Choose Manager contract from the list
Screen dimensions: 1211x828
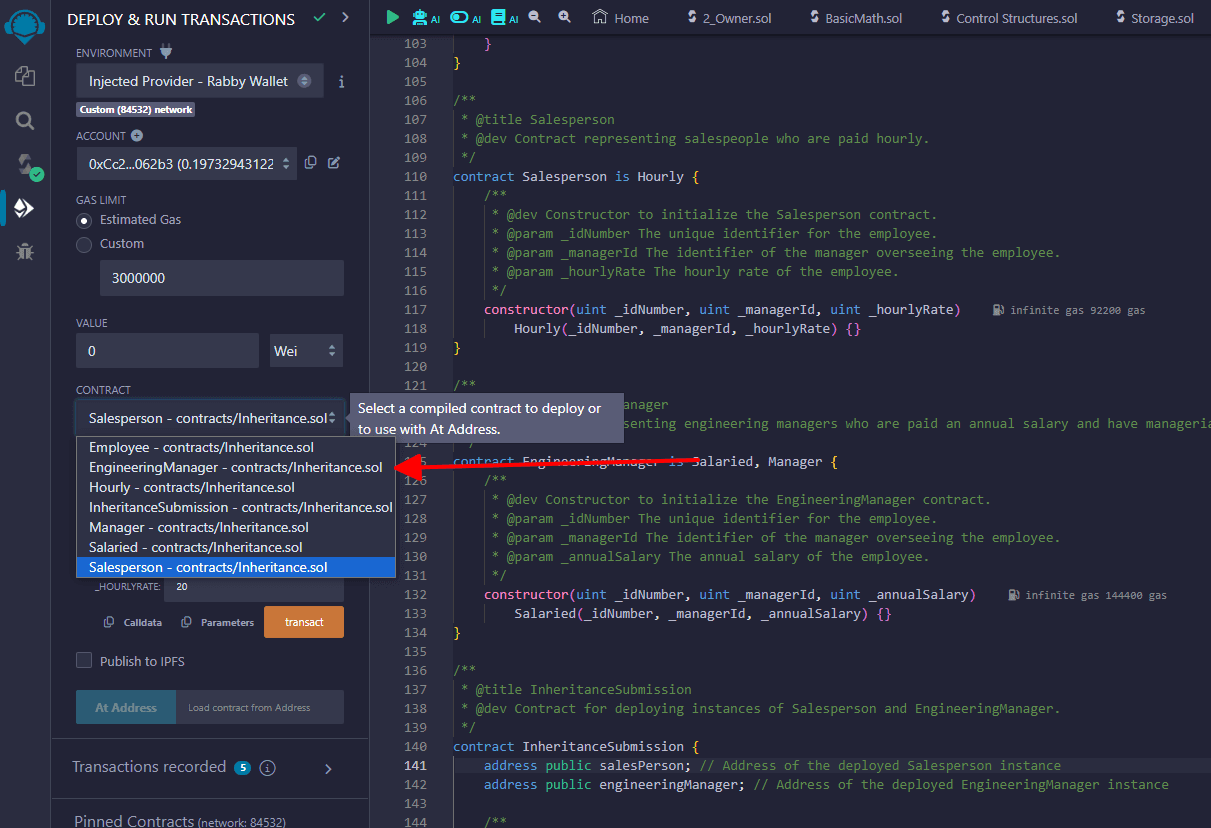click(236, 527)
